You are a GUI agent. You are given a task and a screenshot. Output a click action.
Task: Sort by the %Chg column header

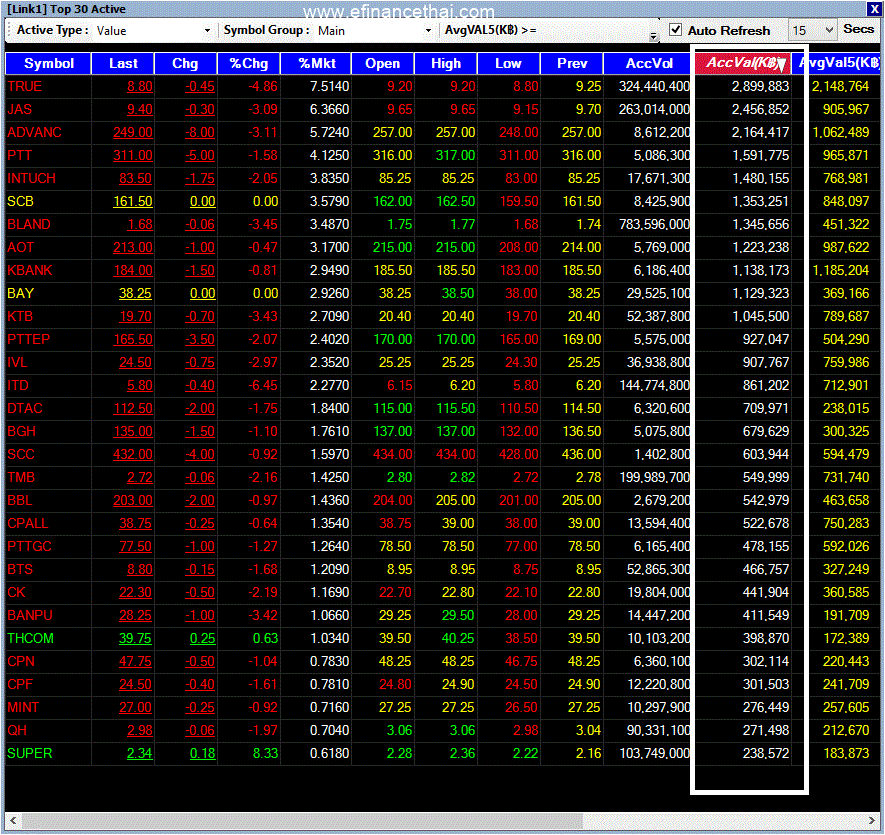coord(249,63)
